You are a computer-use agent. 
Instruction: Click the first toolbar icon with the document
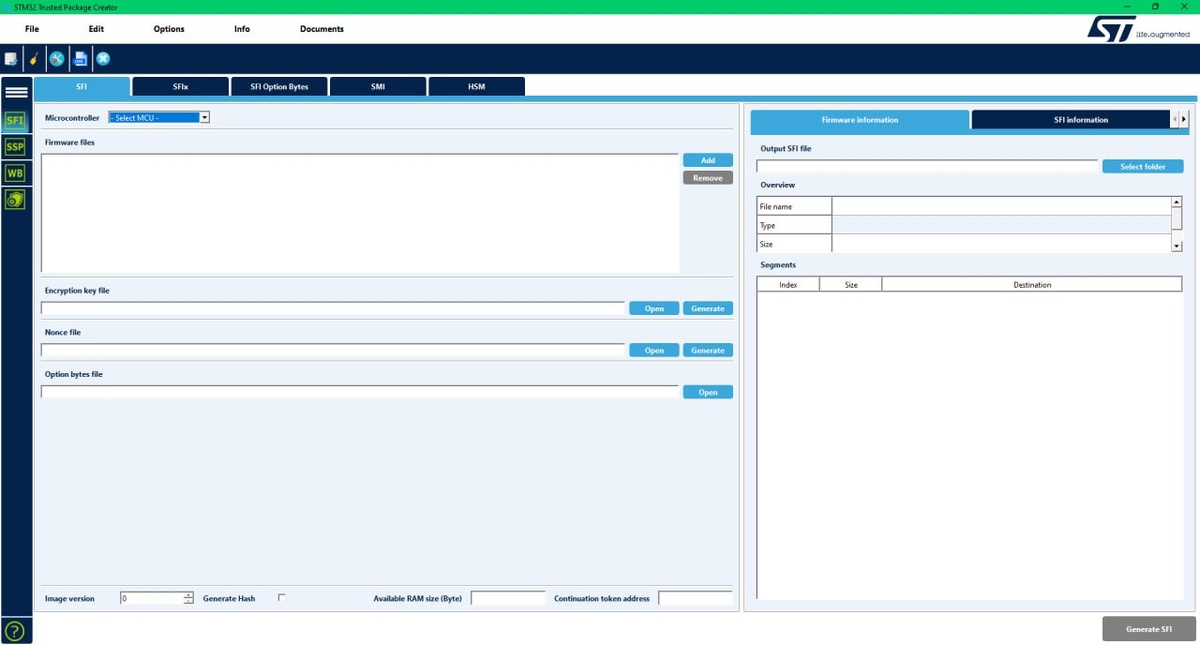point(10,59)
